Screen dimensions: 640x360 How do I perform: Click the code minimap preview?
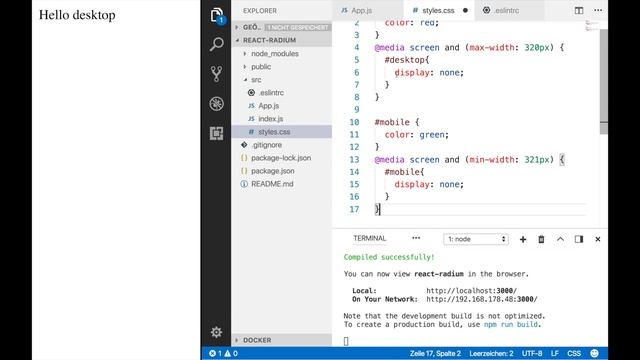click(592, 26)
